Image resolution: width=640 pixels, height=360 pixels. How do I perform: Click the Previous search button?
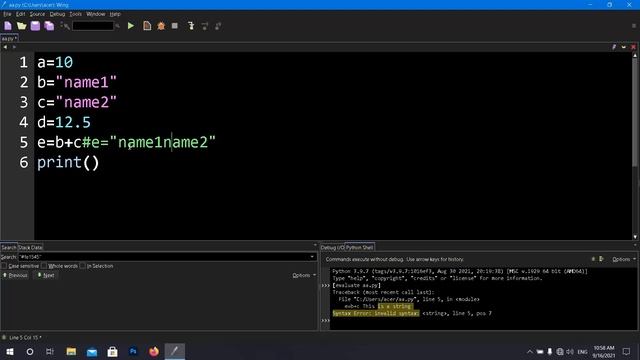[x=15, y=276]
